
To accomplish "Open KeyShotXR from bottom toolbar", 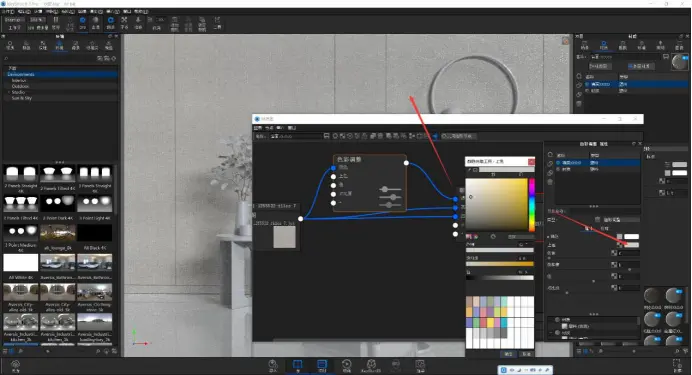I will (371, 366).
